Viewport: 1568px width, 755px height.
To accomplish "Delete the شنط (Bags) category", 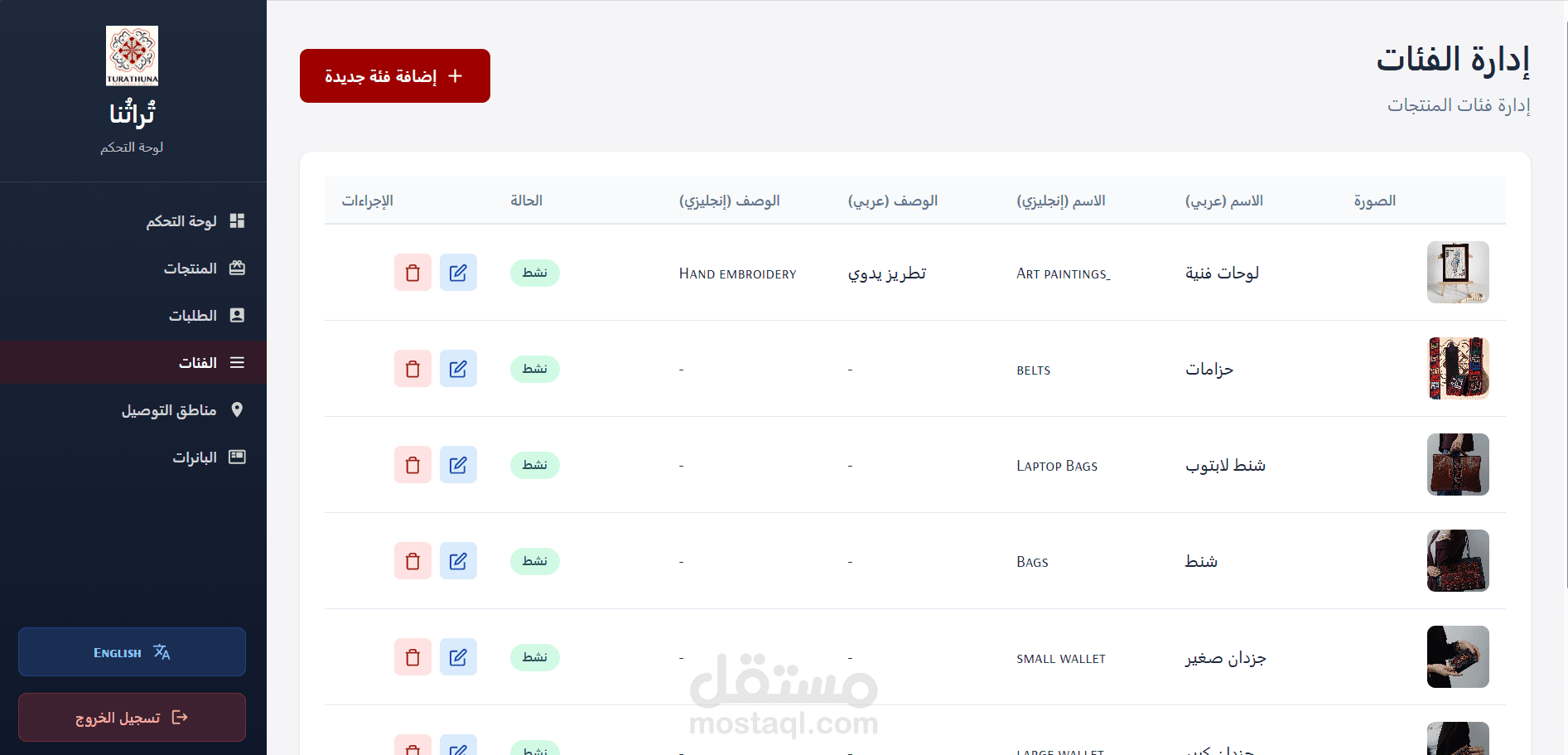I will pos(413,561).
